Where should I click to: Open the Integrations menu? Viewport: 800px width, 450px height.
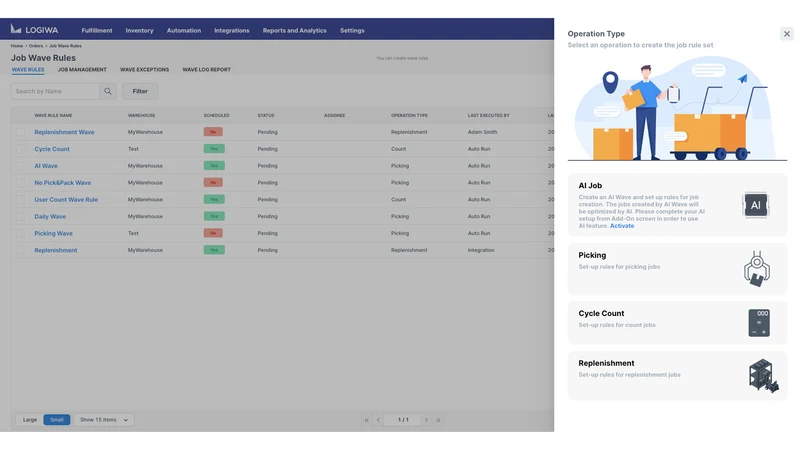pyautogui.click(x=232, y=31)
